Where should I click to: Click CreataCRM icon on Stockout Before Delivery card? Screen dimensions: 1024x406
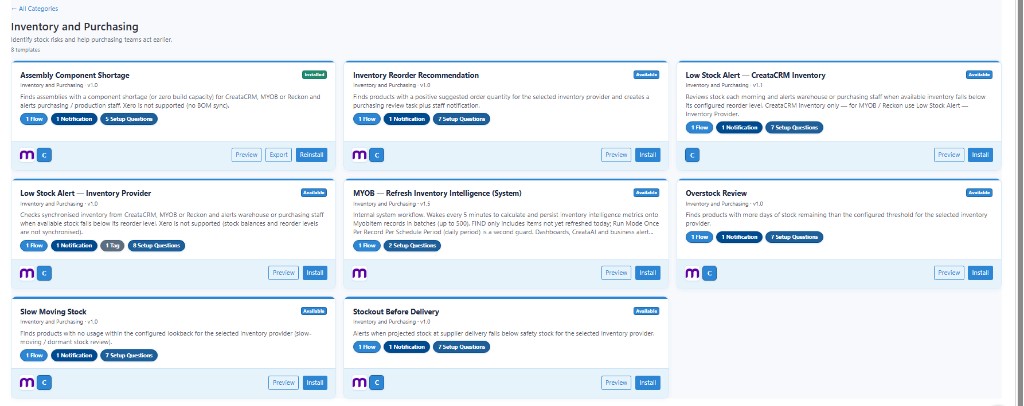pos(377,383)
